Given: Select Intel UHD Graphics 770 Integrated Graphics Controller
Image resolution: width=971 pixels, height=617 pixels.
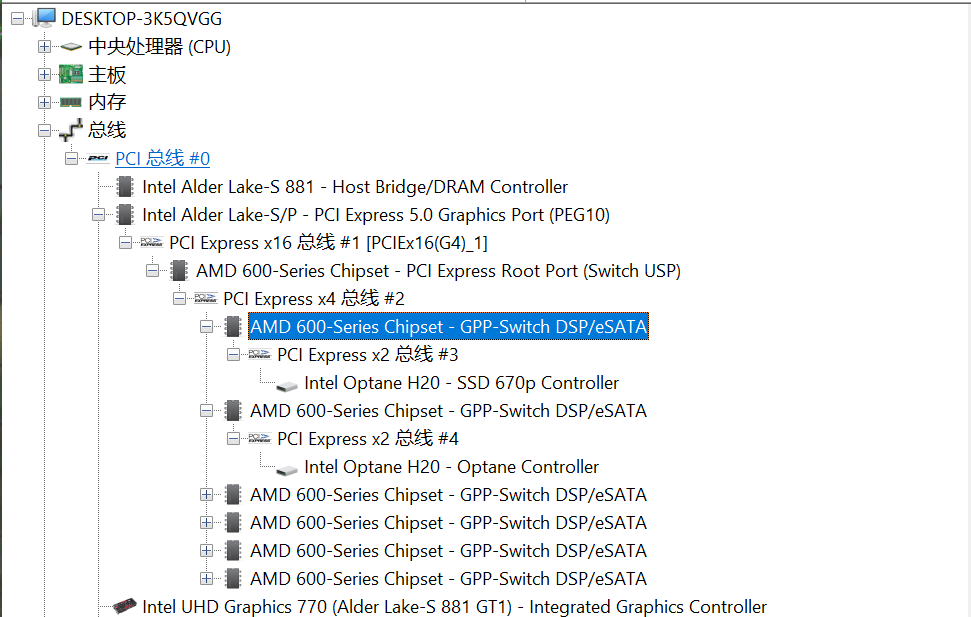Looking at the screenshot, I should [x=455, y=606].
